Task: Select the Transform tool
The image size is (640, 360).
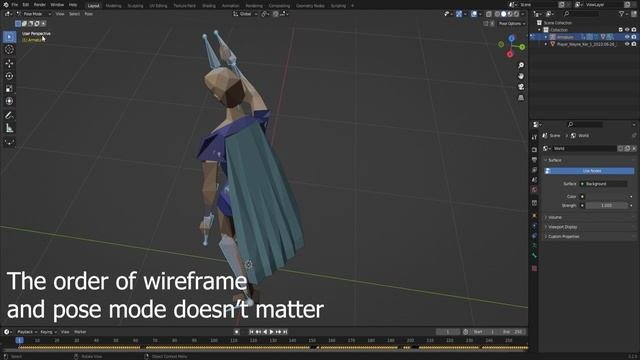Action: pyautogui.click(x=9, y=101)
